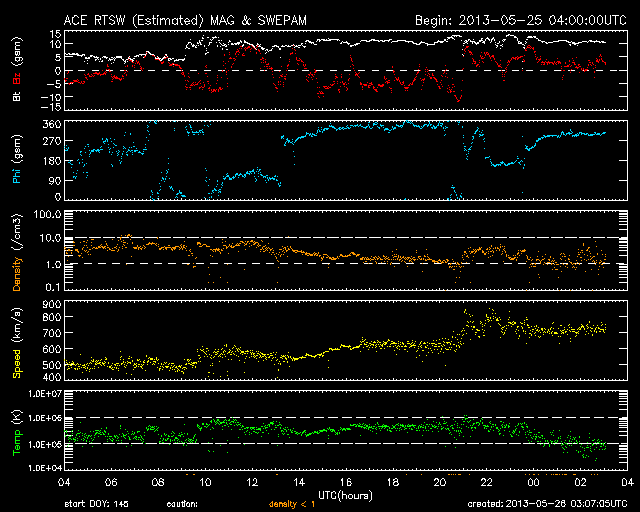Click the "created: 2013-05-26 03:07:05UTC" timestamp
The image size is (640, 512).
(x=547, y=504)
